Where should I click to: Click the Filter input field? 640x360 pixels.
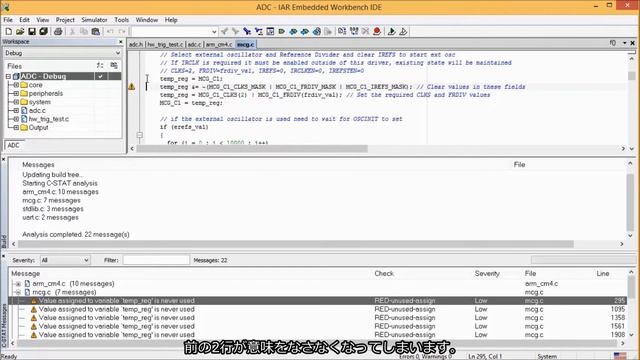156,260
